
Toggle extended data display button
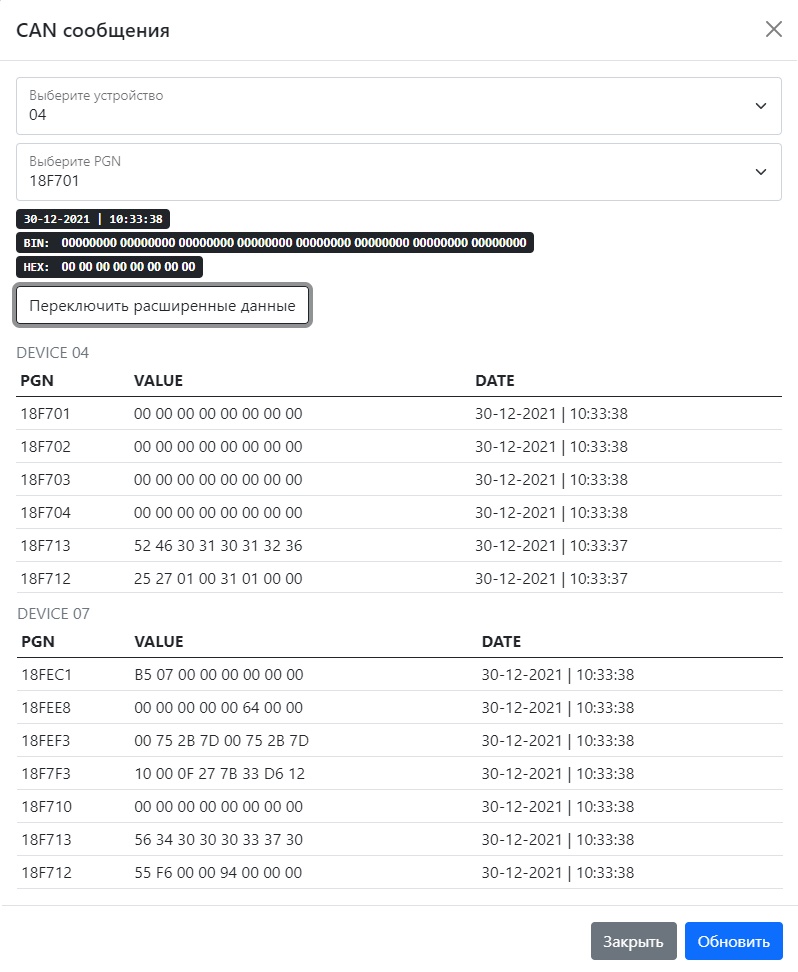(162, 306)
